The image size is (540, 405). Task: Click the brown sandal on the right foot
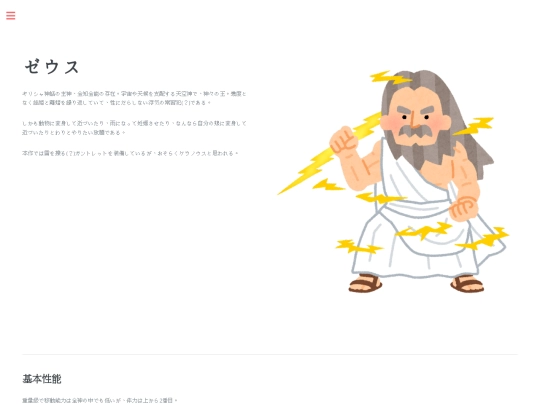tap(467, 284)
